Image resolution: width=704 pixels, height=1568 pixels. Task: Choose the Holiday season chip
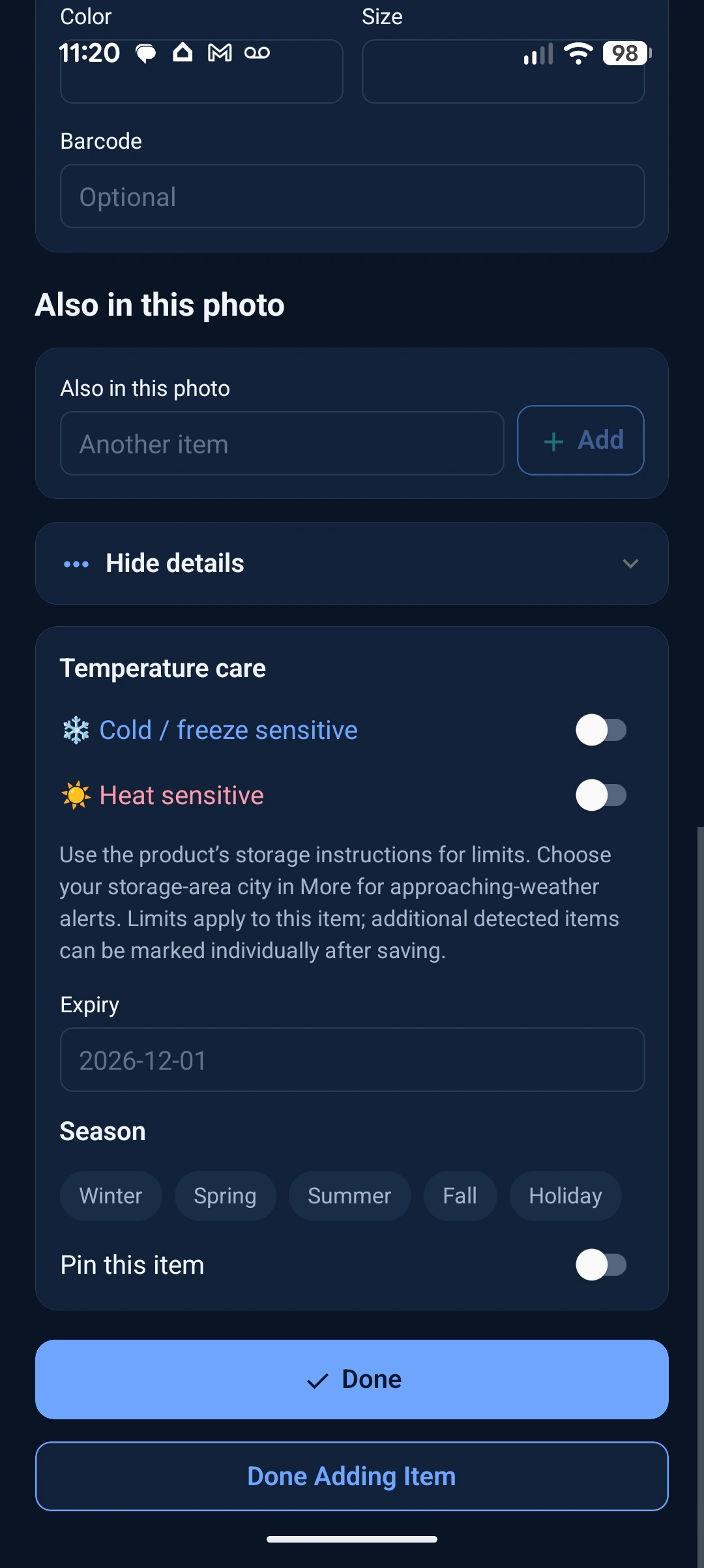(565, 1196)
